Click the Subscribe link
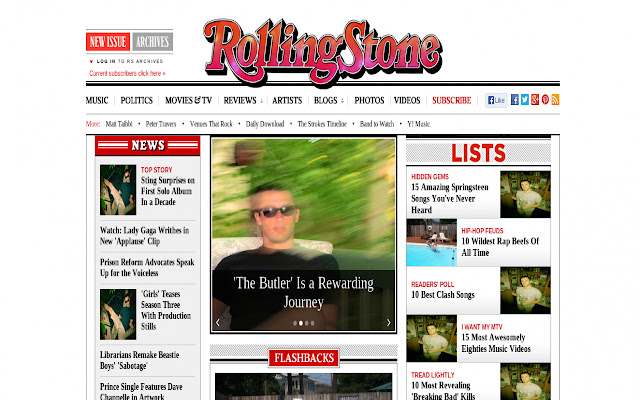 coord(451,100)
